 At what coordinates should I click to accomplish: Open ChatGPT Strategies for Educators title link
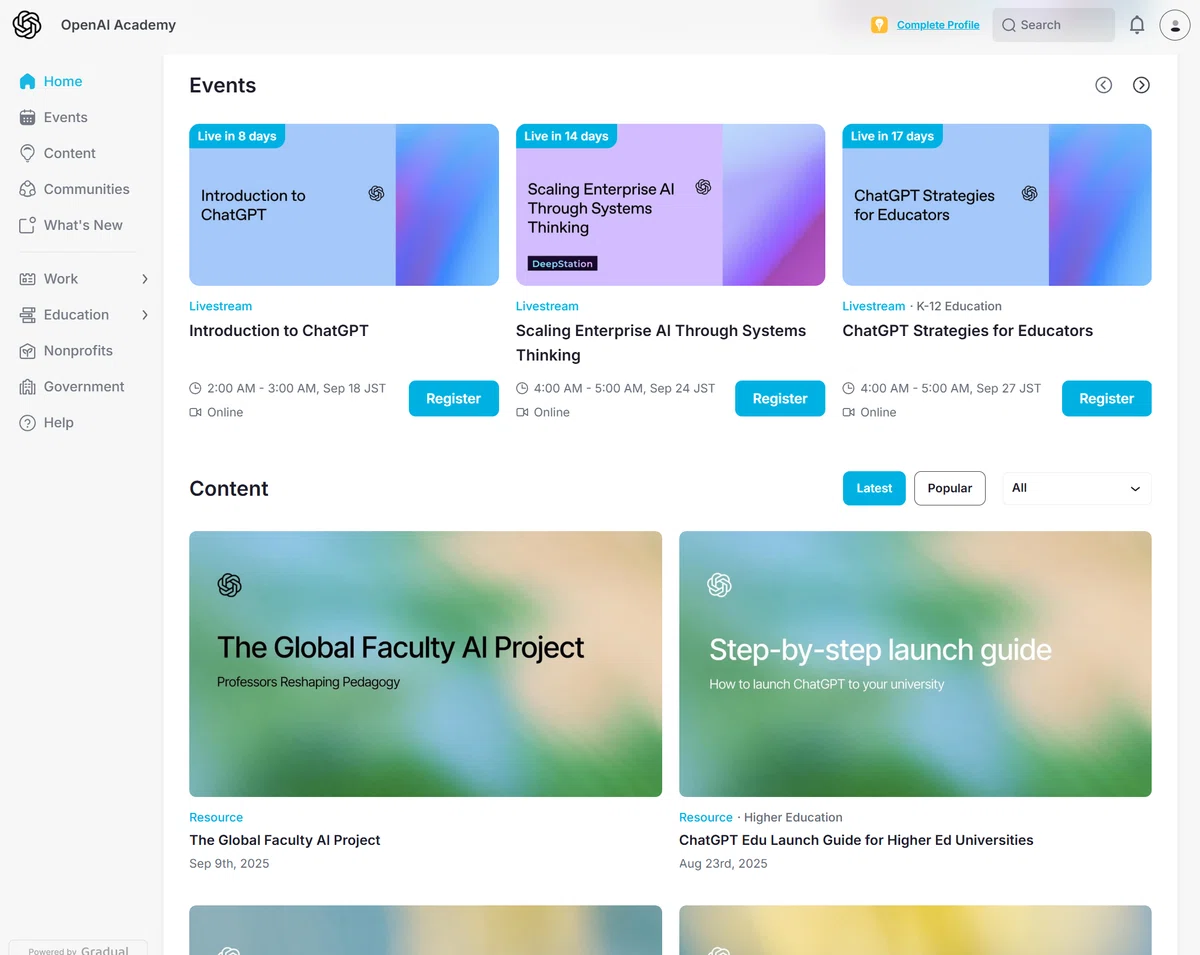(x=967, y=331)
